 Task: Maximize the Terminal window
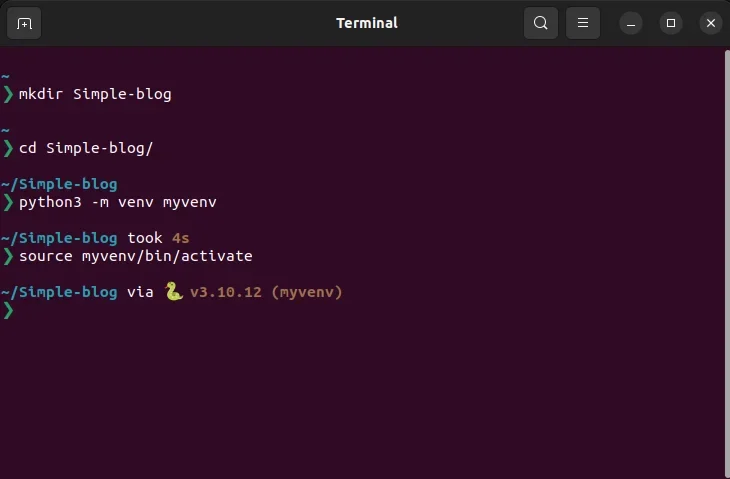(671, 23)
